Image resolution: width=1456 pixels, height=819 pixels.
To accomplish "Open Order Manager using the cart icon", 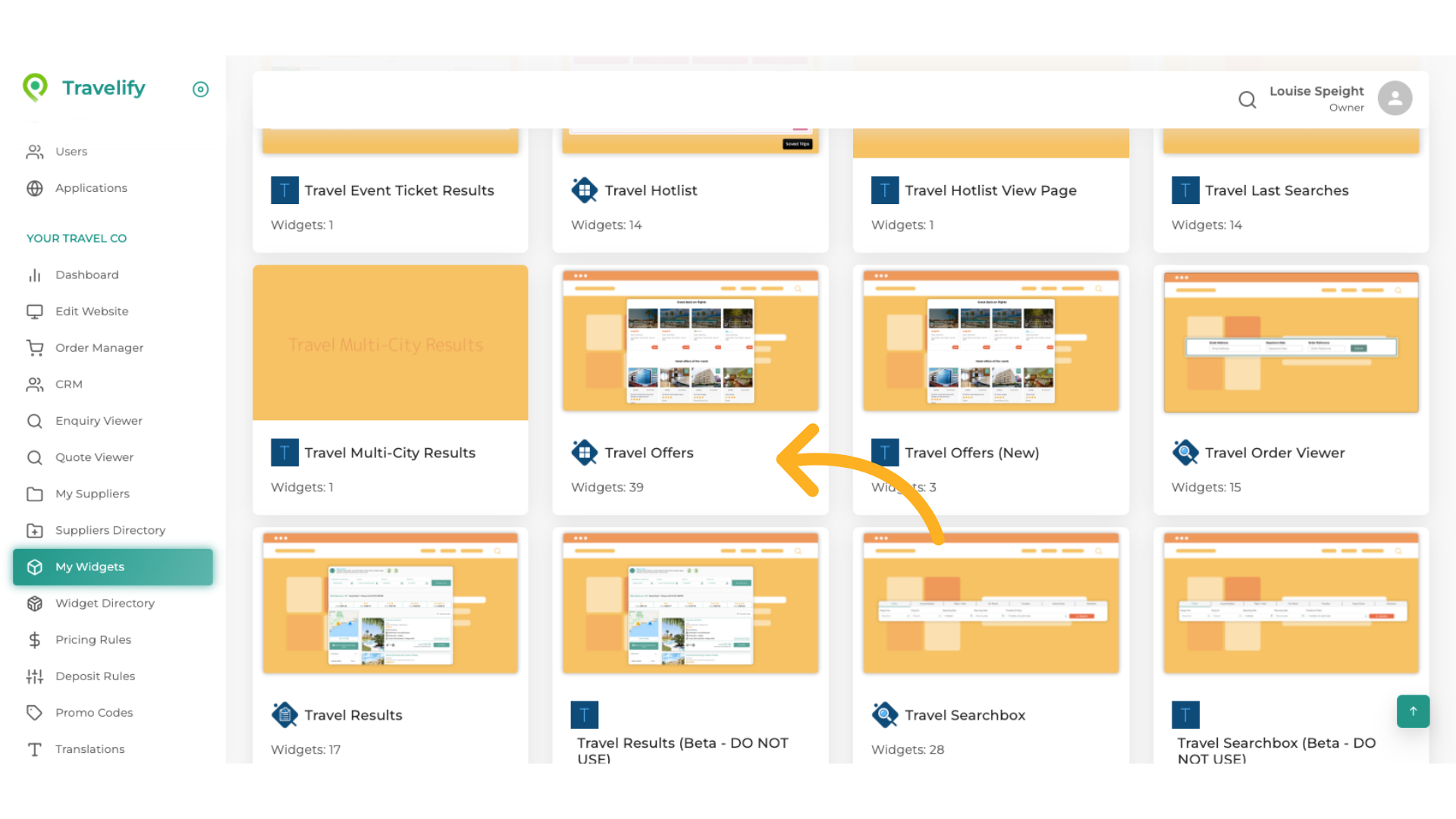I will click(35, 347).
